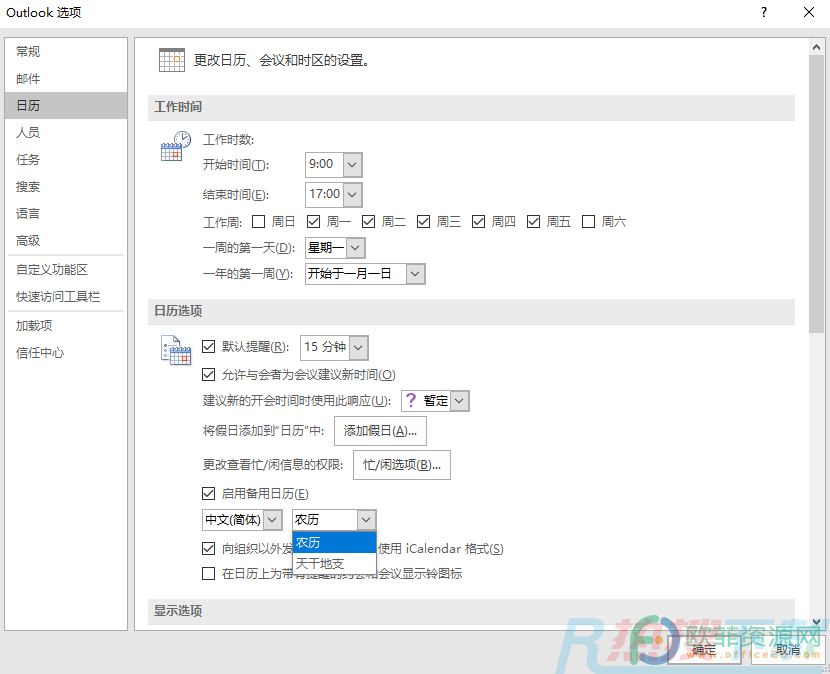Open the 中文(简体) language dropdown
Screen dimensions: 830x674
pyautogui.click(x=273, y=520)
